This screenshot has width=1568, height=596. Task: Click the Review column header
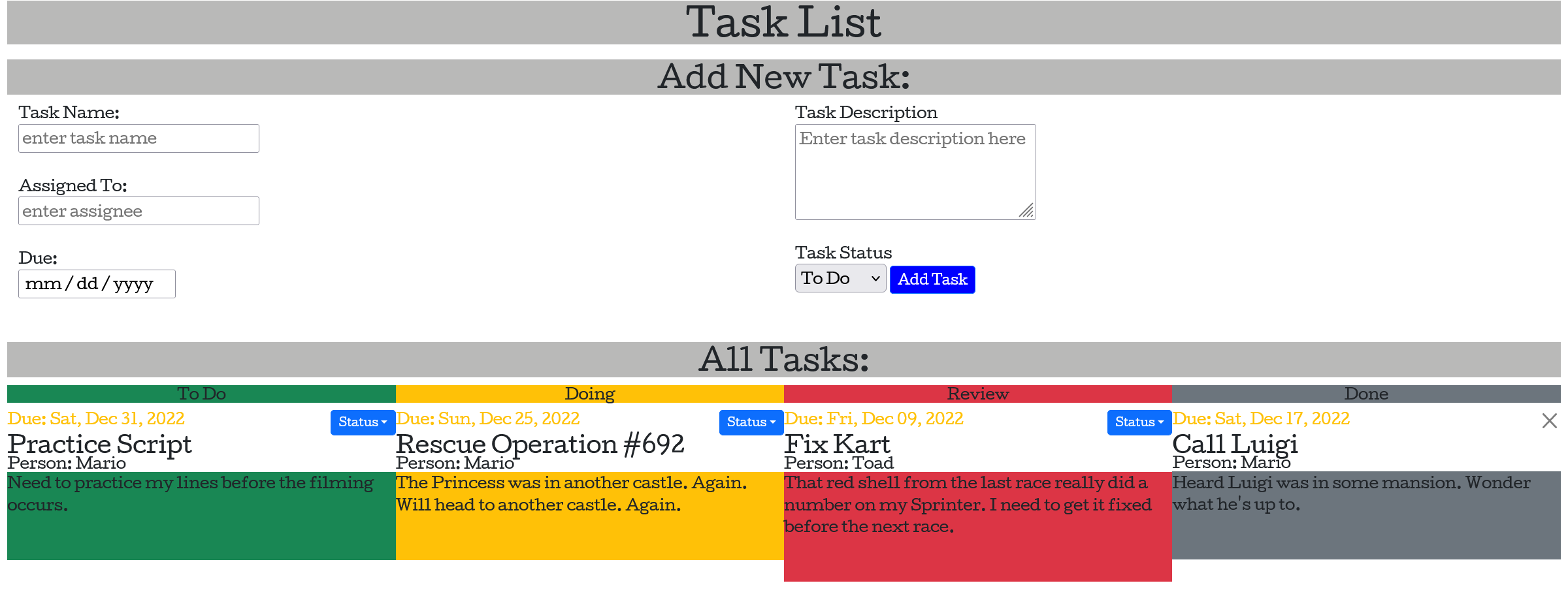pos(977,394)
